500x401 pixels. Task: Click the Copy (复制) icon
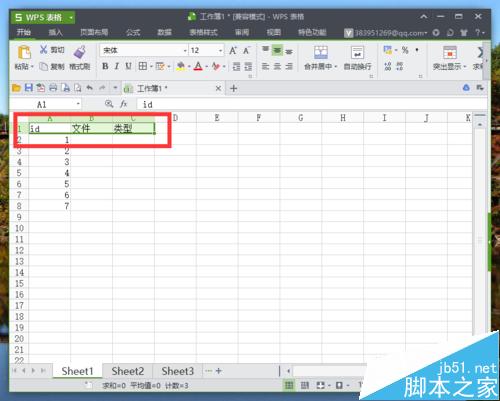pyautogui.click(x=43, y=66)
